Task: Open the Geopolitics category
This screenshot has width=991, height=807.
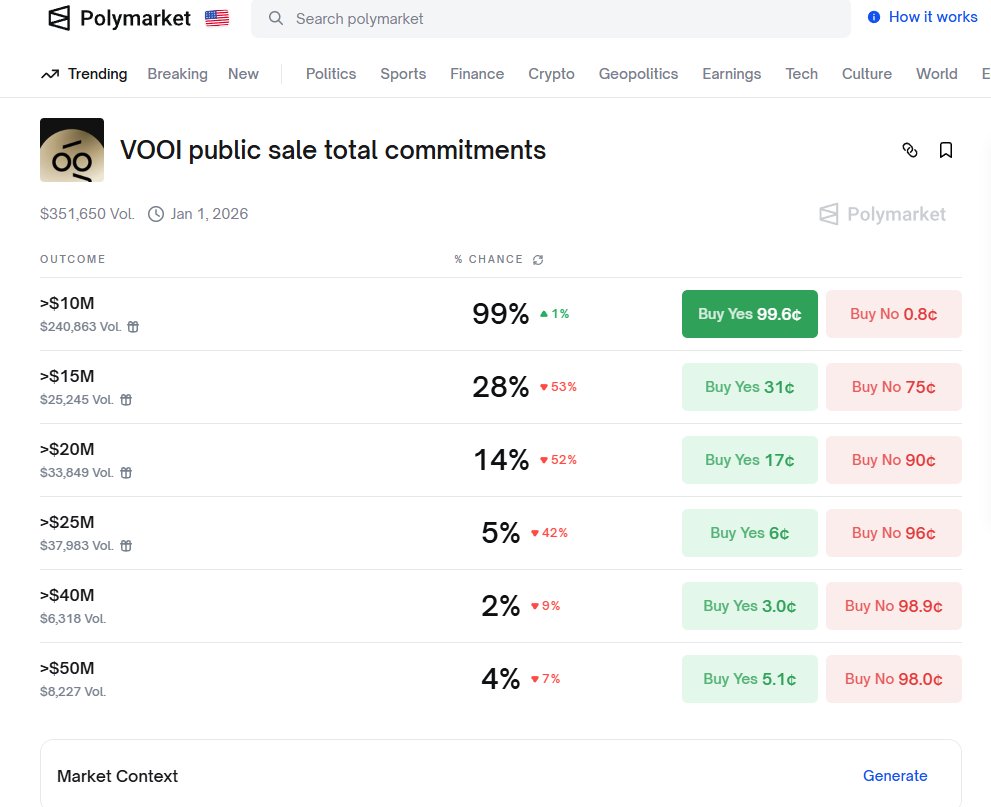Action: [x=638, y=74]
